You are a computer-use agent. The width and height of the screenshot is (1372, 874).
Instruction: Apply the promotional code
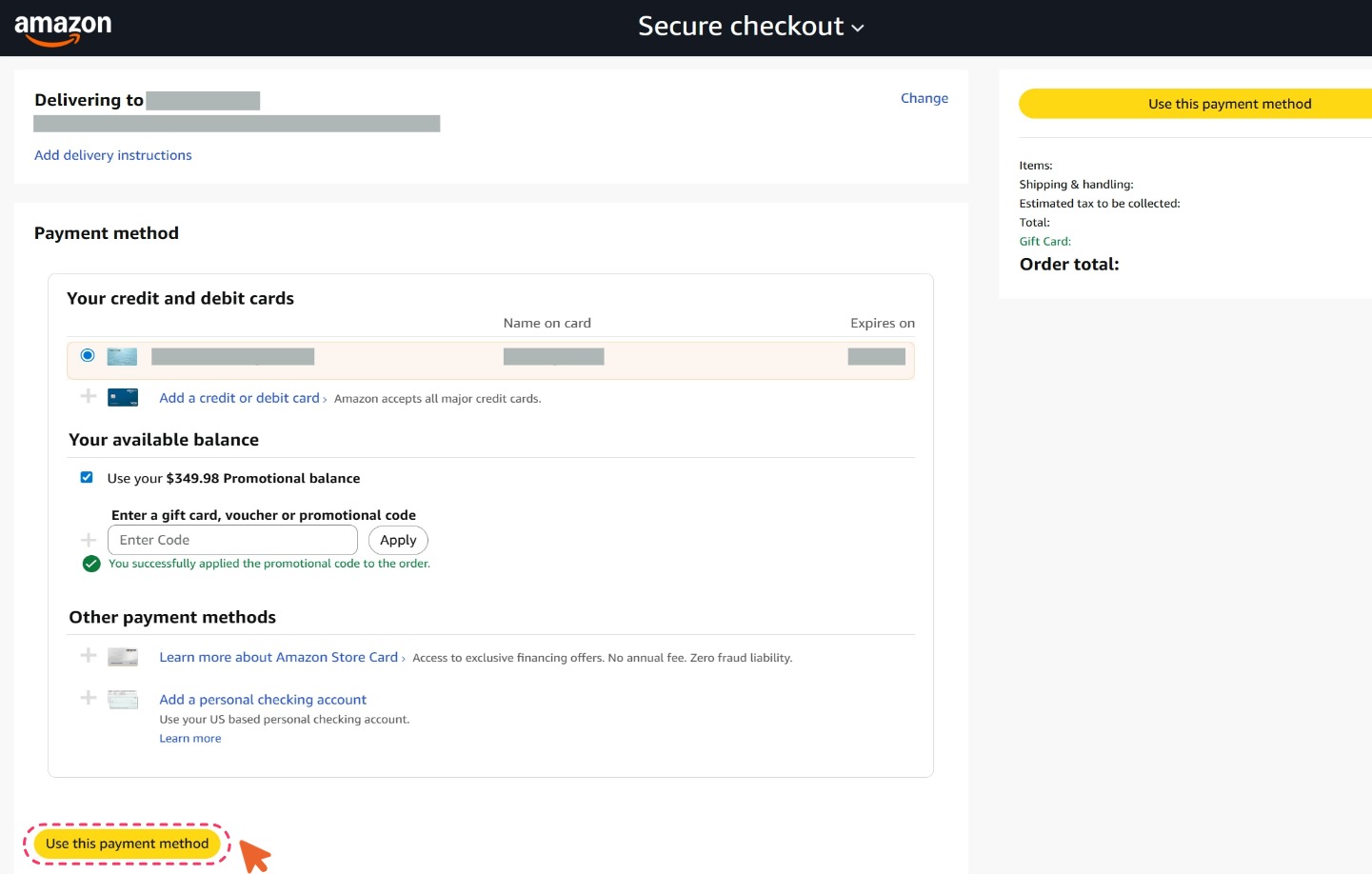[x=398, y=540]
